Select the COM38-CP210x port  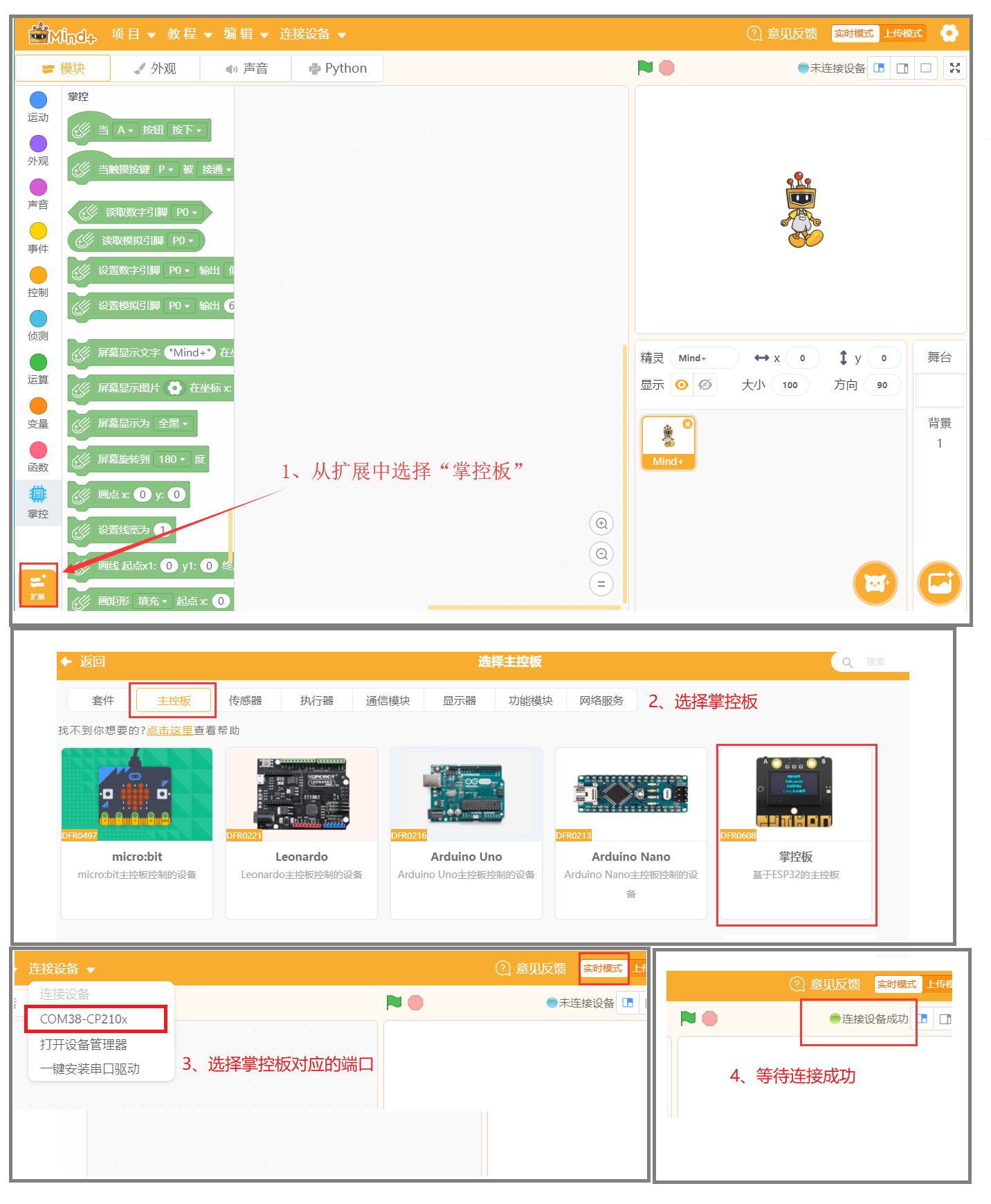96,1019
